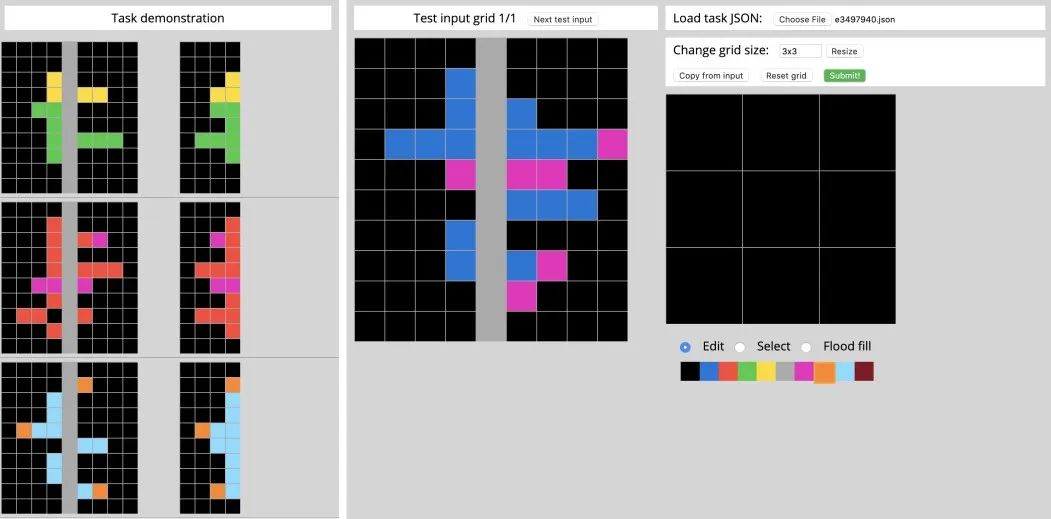1051x519 pixels.
Task: Focus the grid size input field
Action: 800,51
